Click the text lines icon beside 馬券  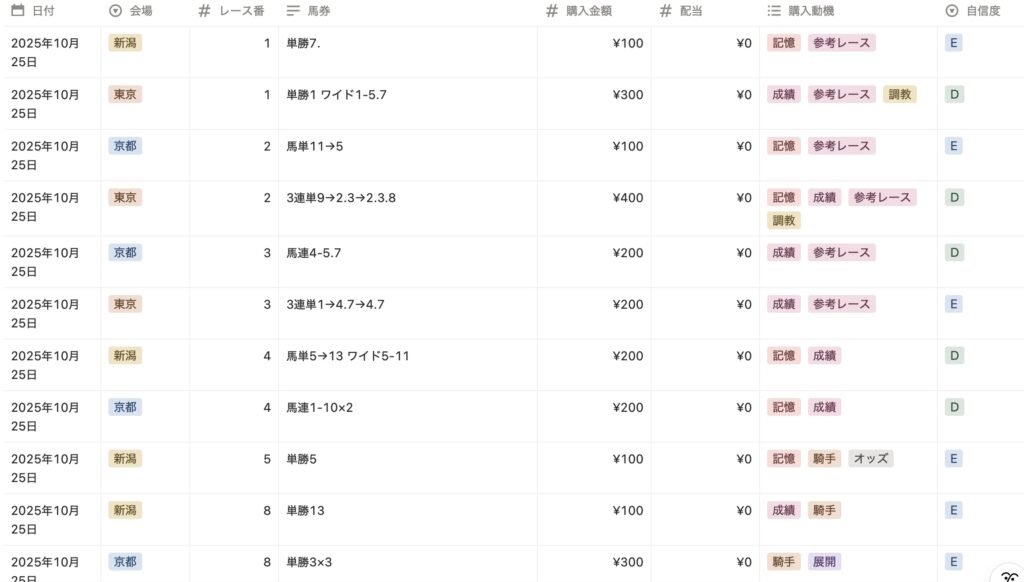coord(293,11)
